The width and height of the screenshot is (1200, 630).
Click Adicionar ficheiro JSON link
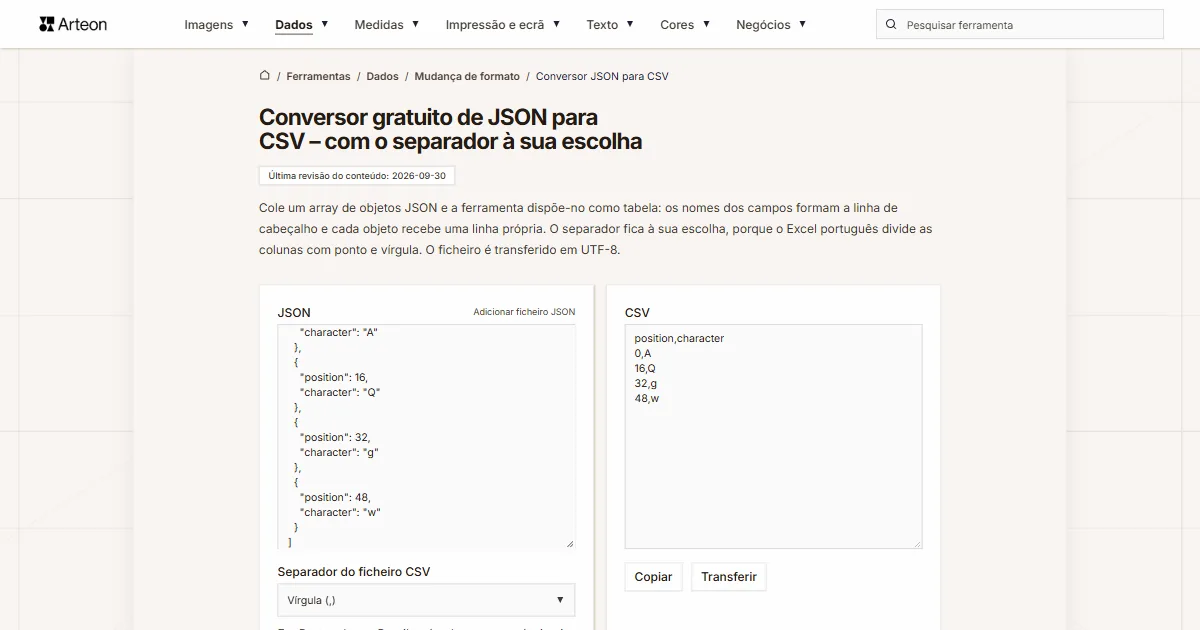[x=524, y=312]
